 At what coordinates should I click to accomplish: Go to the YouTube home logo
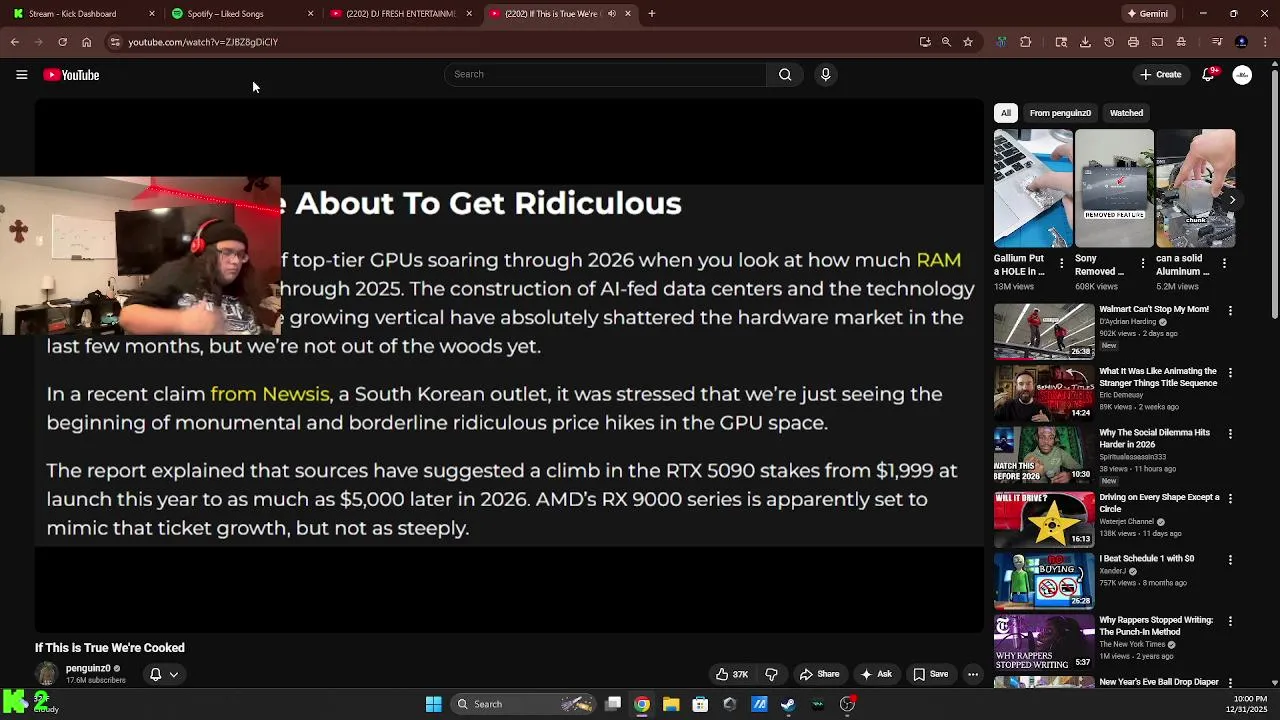coord(71,75)
